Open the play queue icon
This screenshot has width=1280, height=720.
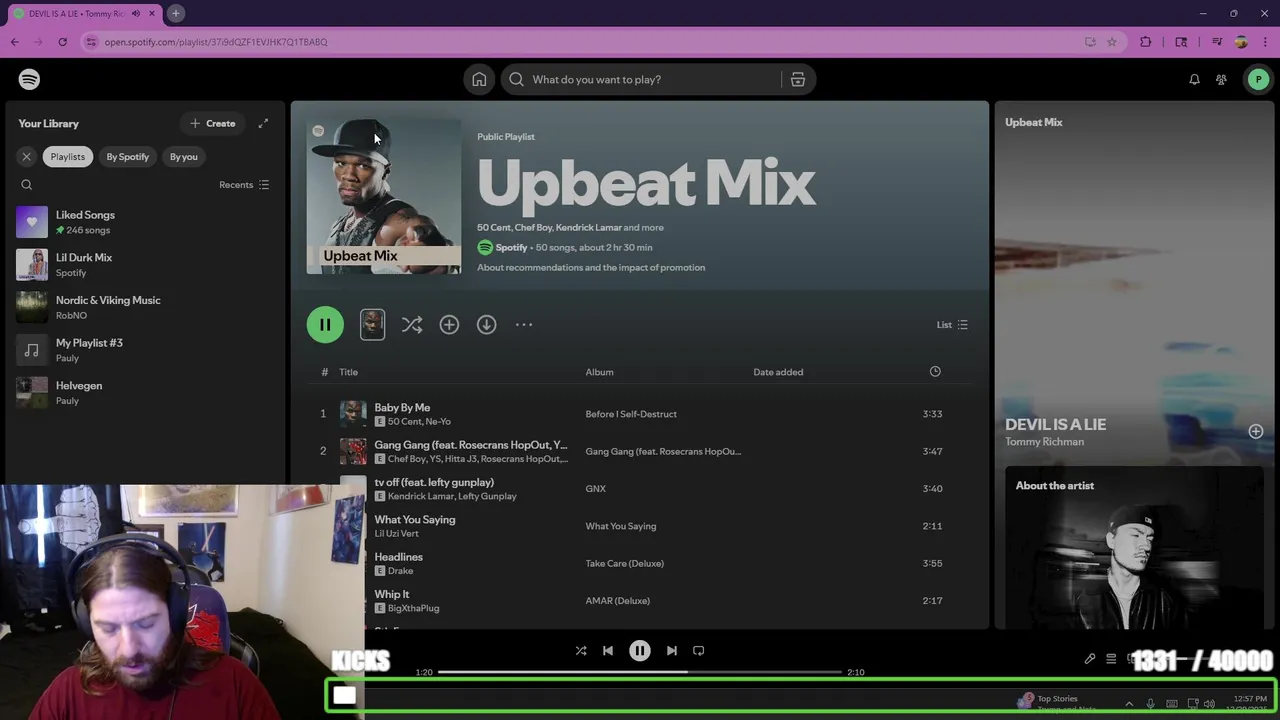[x=1111, y=659]
